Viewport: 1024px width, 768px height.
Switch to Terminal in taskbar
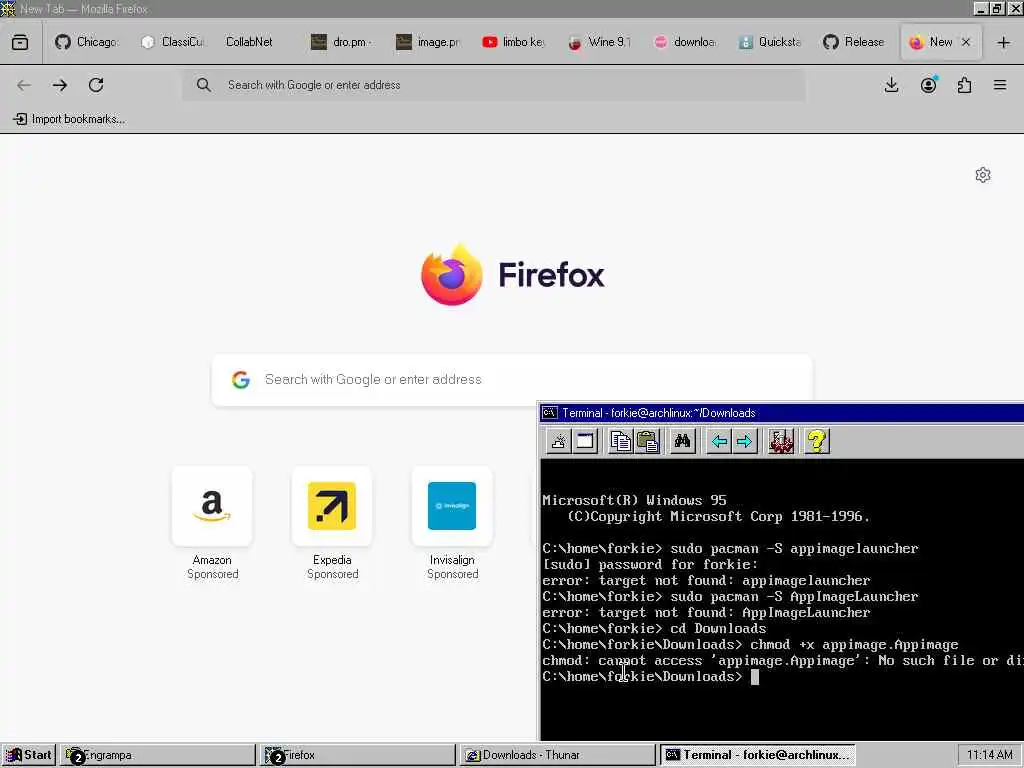[x=757, y=755]
